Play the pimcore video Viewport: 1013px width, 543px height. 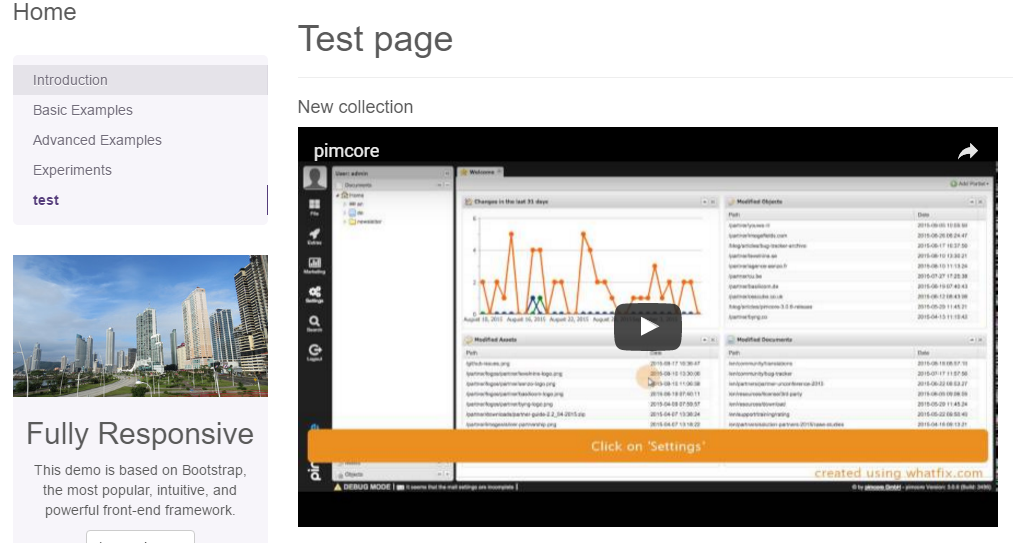click(647, 327)
